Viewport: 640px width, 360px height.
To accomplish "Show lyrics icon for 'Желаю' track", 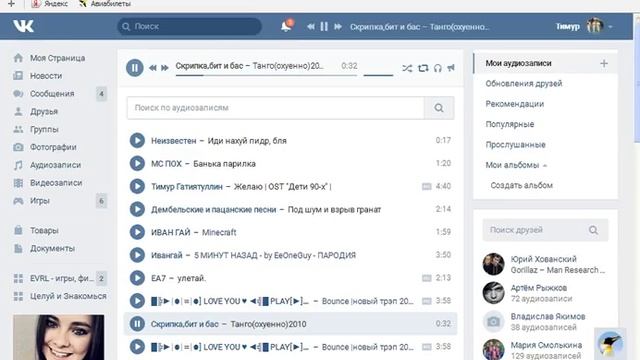I will [427, 187].
